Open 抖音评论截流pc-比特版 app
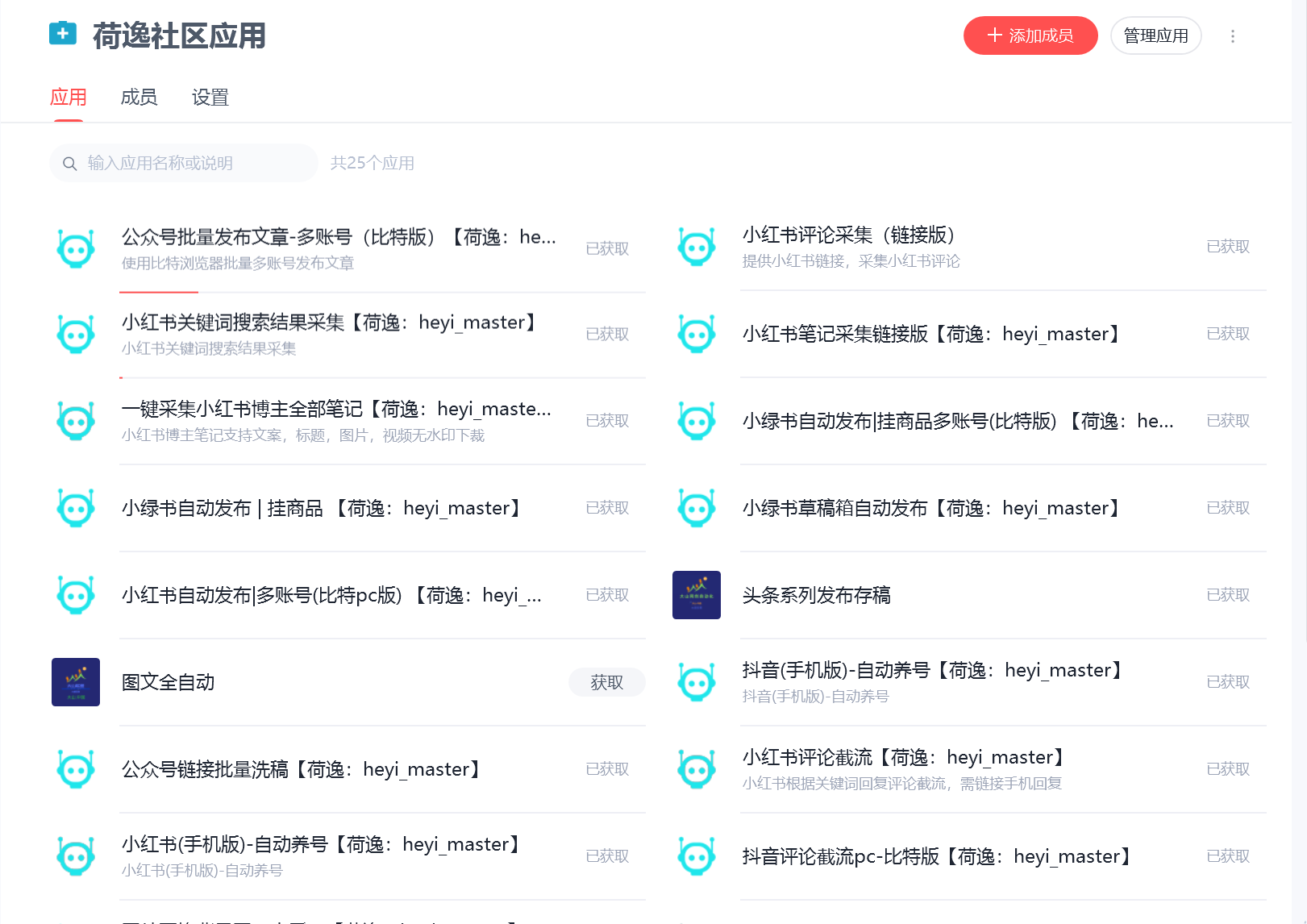Viewport: 1307px width, 924px height. (x=937, y=856)
